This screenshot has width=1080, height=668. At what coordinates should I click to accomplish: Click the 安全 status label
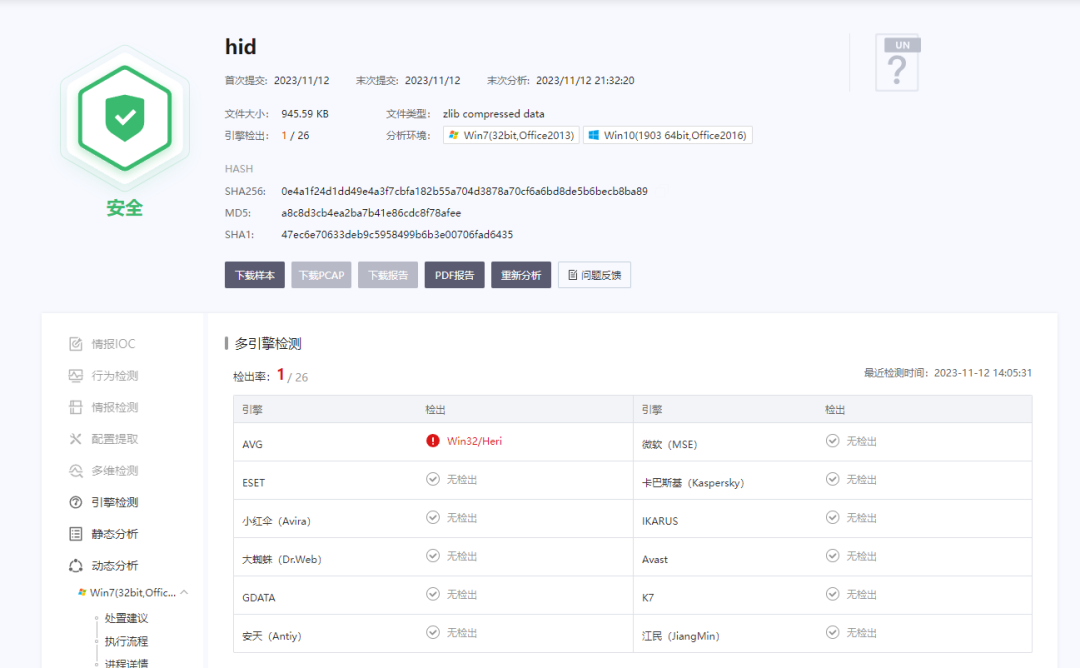[125, 207]
